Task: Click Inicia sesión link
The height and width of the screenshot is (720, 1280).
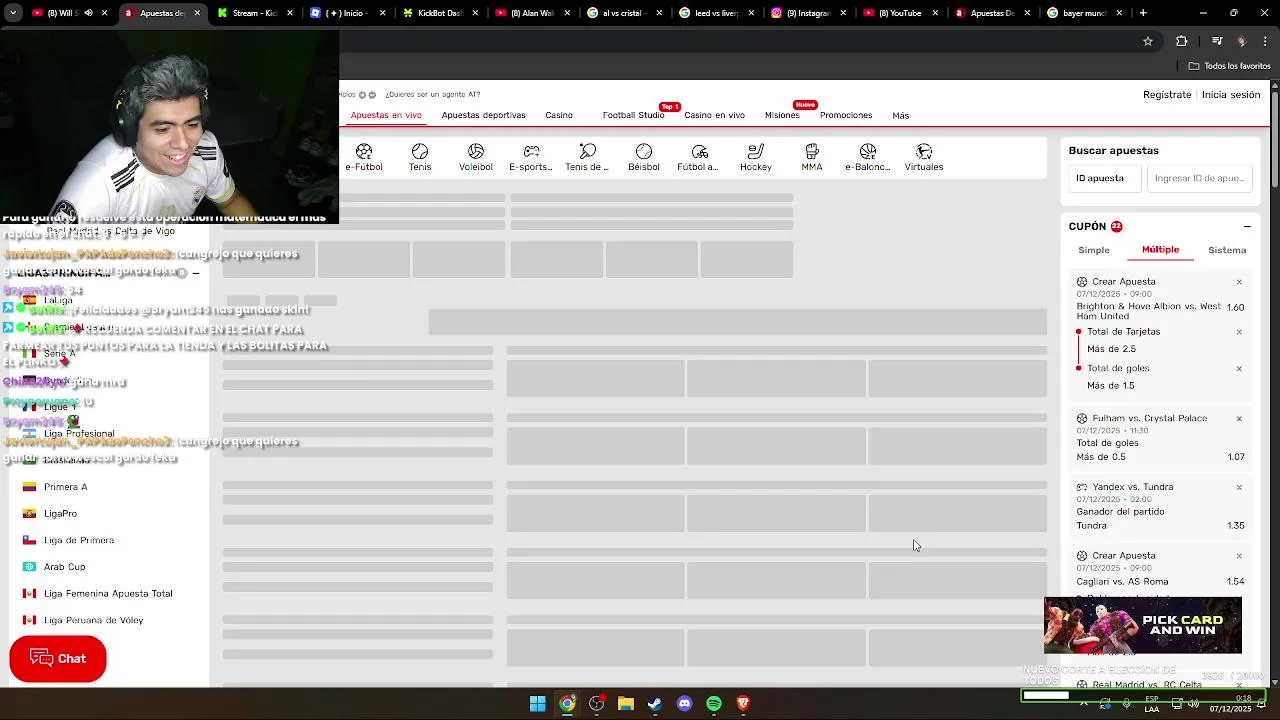Action: click(x=1231, y=95)
